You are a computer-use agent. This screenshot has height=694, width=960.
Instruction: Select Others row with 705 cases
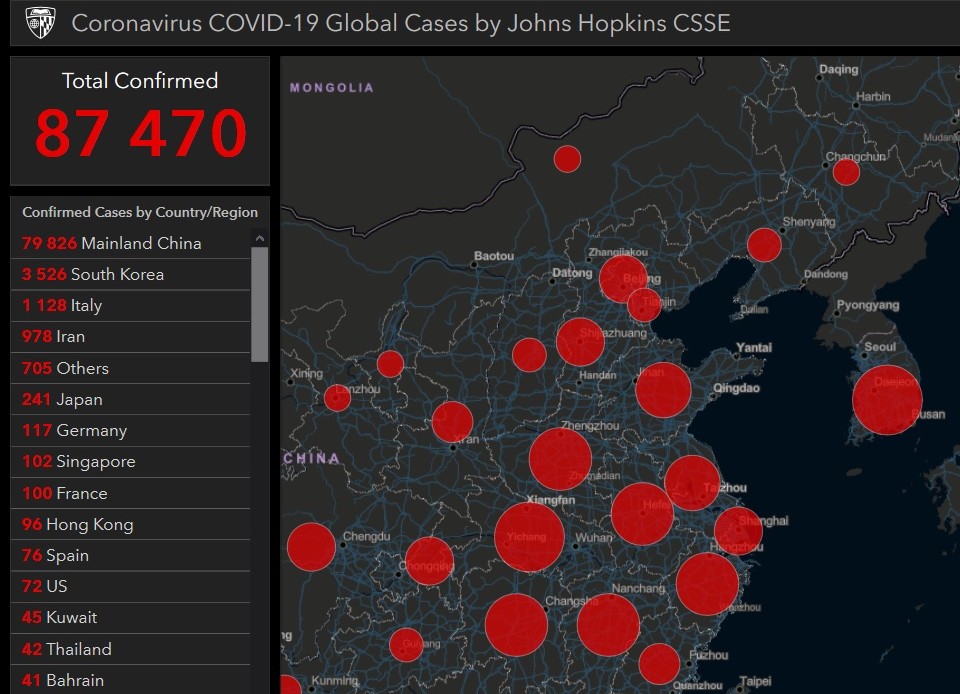[x=130, y=368]
